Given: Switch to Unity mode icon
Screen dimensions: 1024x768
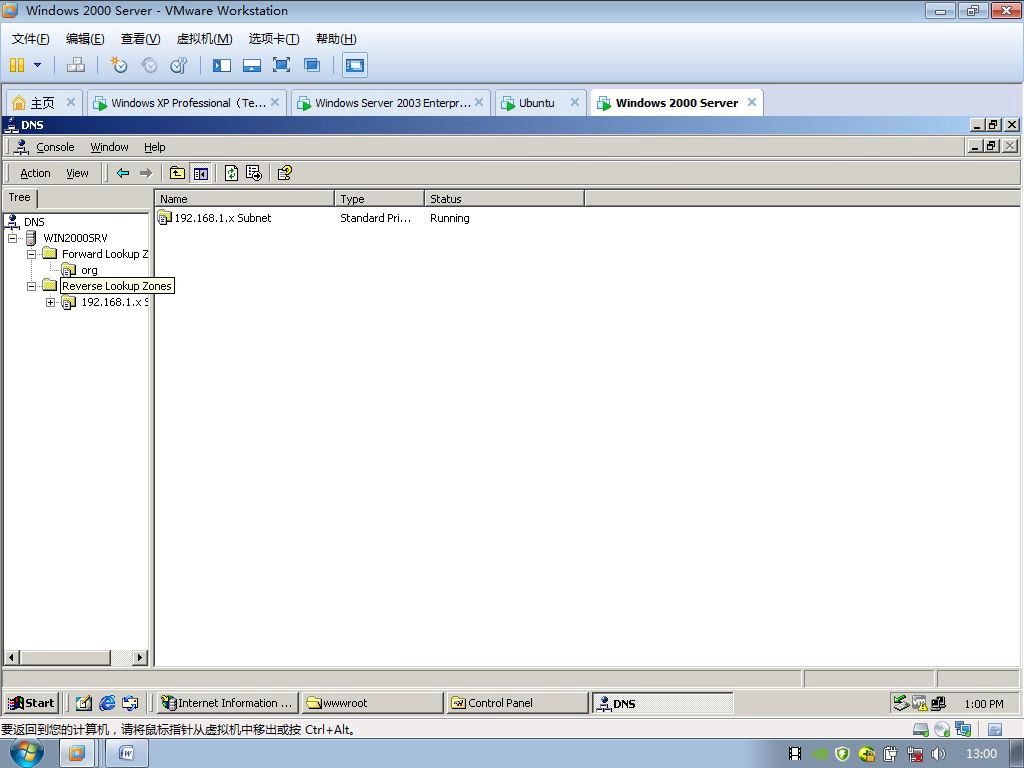Looking at the screenshot, I should (312, 65).
